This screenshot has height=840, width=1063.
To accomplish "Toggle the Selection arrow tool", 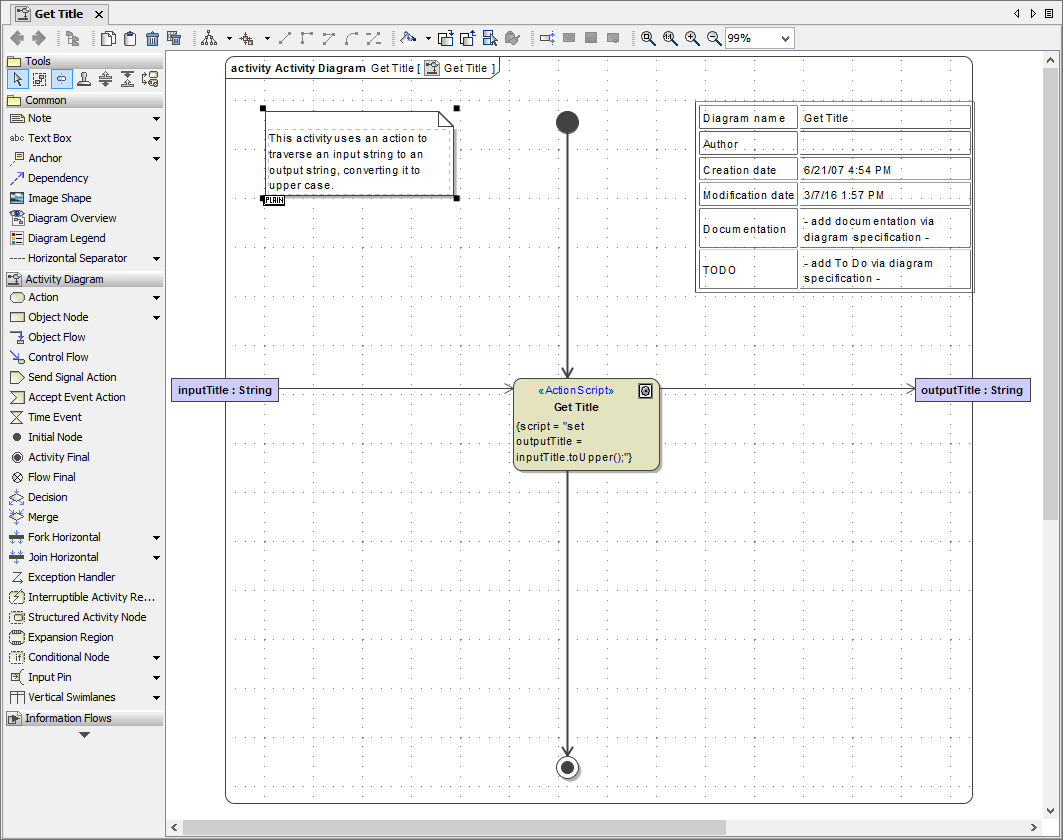I will tap(18, 79).
